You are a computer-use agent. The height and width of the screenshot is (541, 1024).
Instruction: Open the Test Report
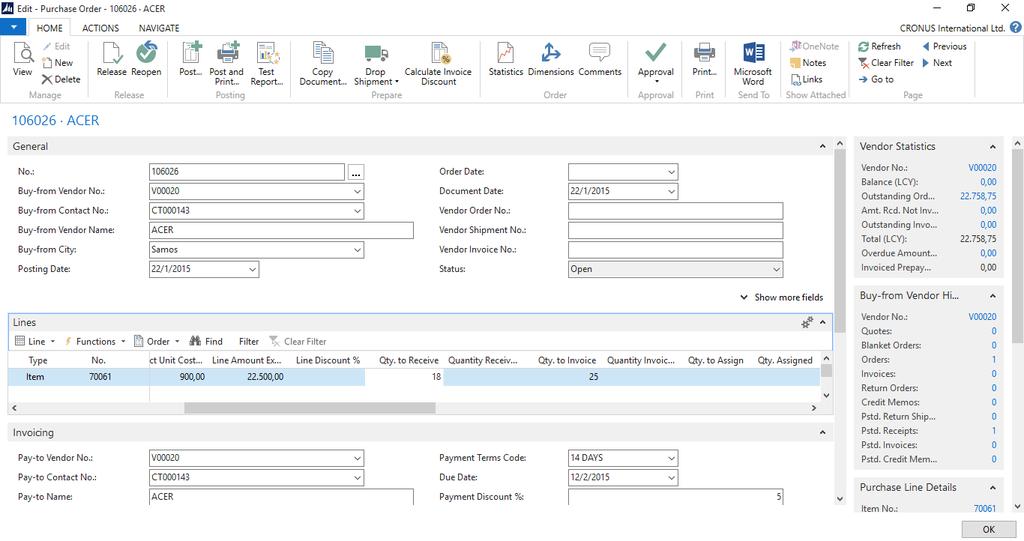[266, 63]
